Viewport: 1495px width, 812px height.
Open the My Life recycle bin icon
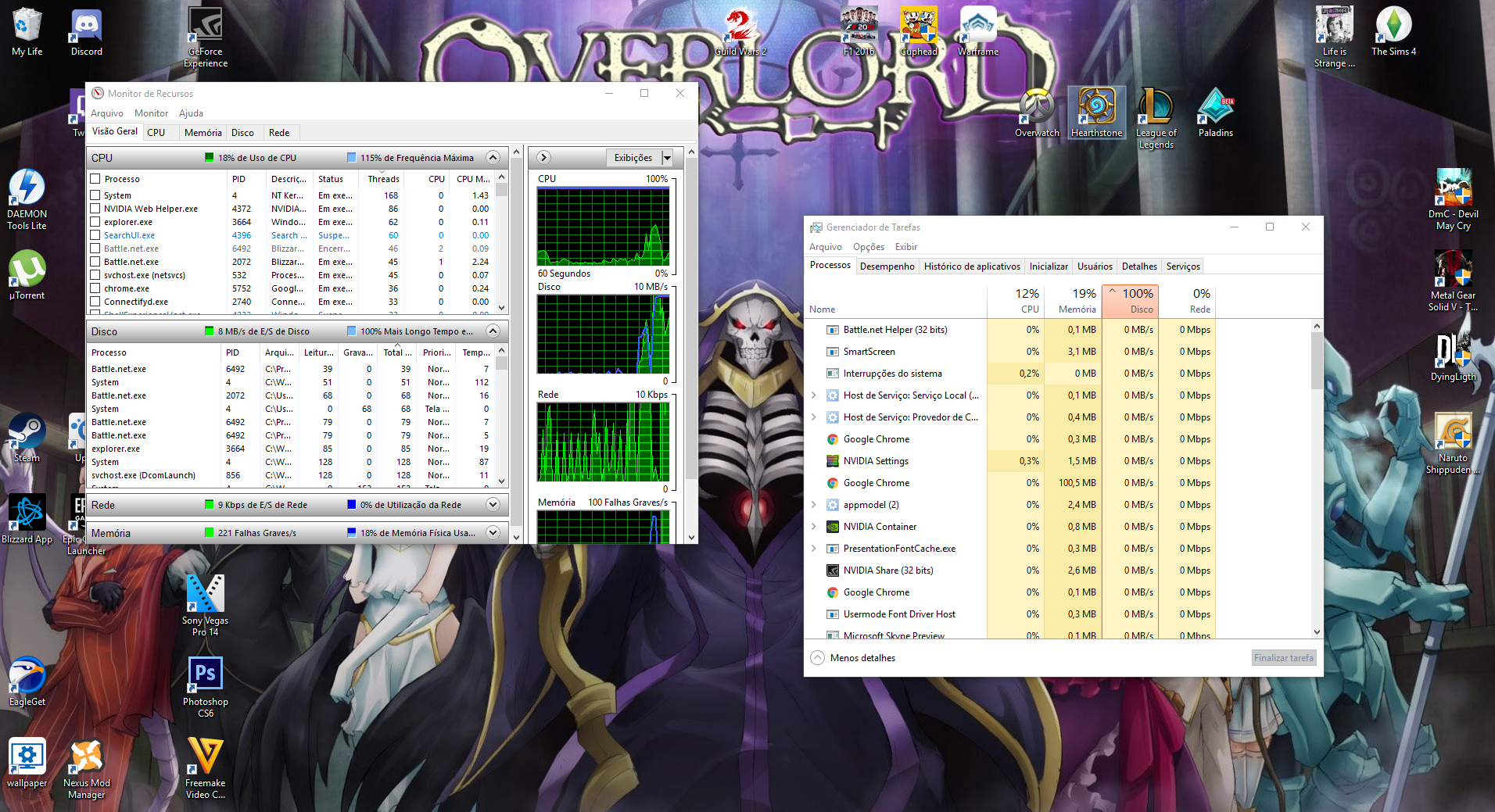[x=27, y=33]
